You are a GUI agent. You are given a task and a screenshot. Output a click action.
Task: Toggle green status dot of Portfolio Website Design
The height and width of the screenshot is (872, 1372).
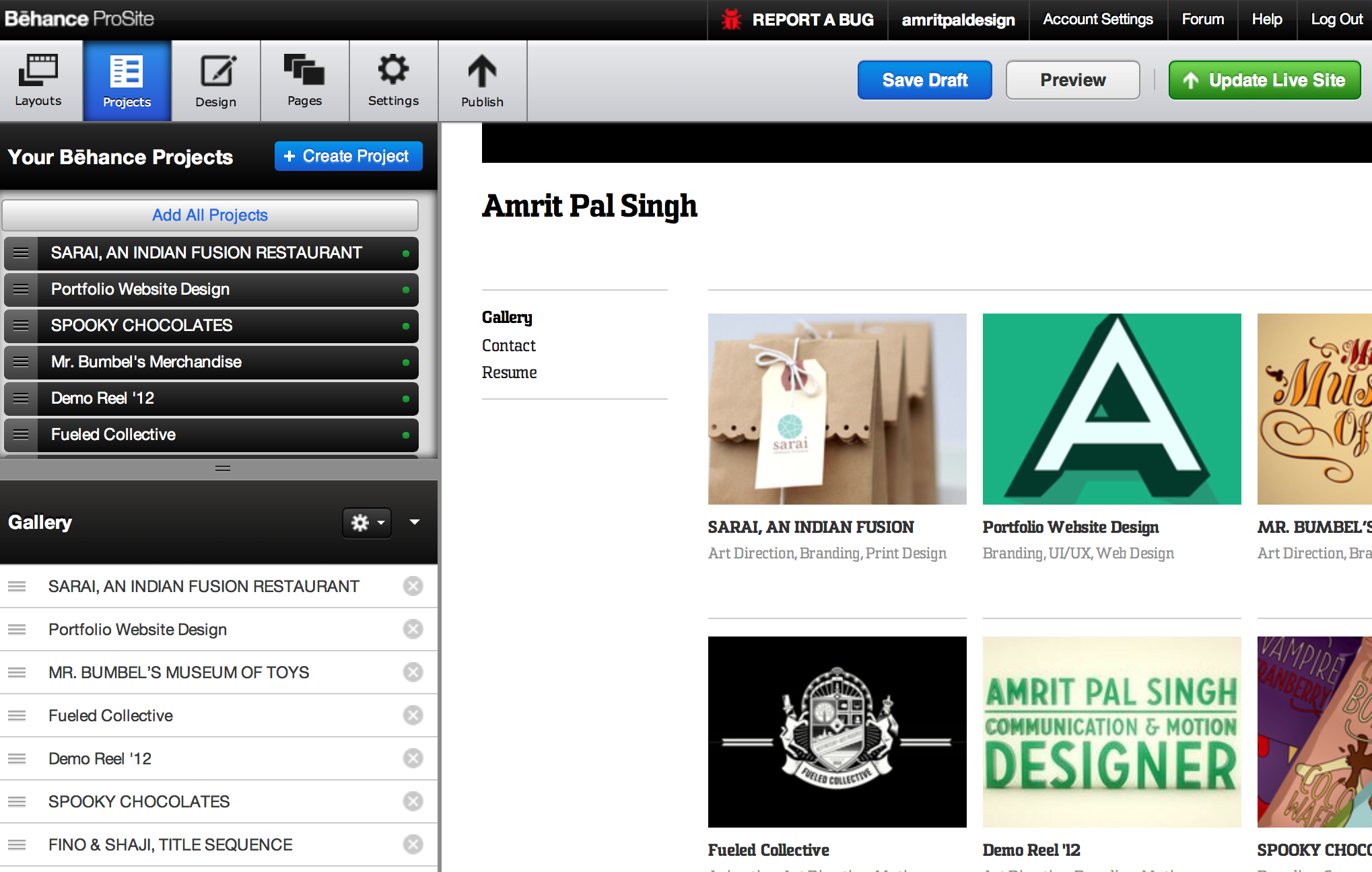[406, 290]
